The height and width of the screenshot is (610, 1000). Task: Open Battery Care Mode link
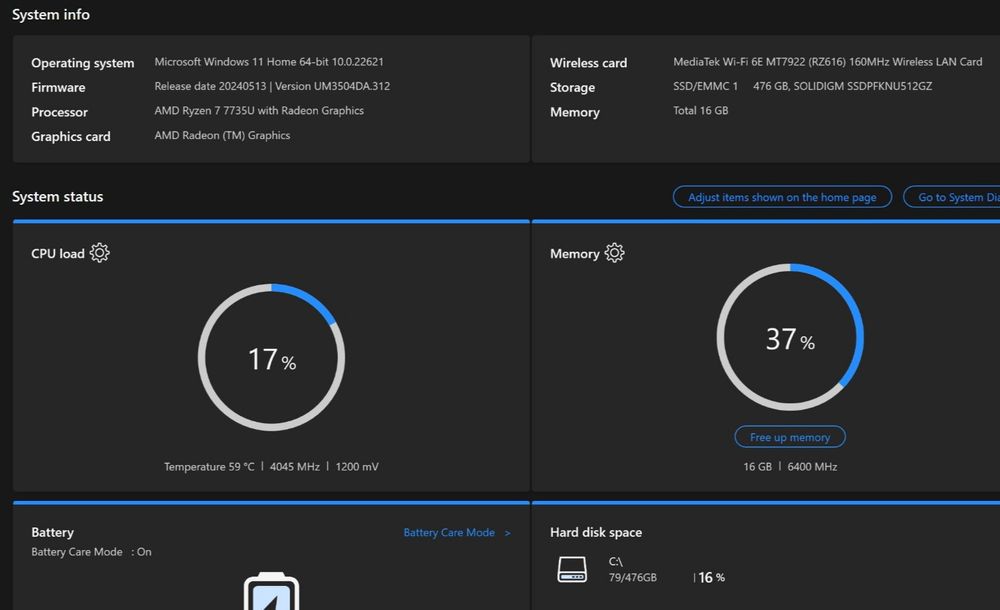pos(457,532)
